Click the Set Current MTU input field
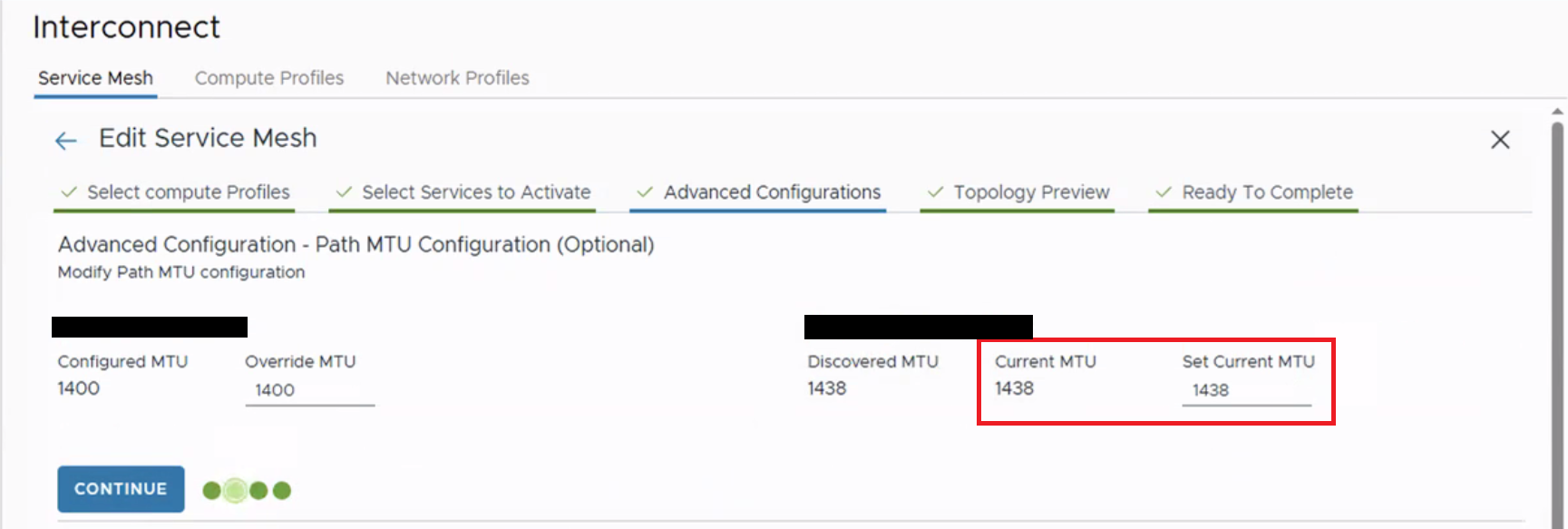 coord(1246,390)
